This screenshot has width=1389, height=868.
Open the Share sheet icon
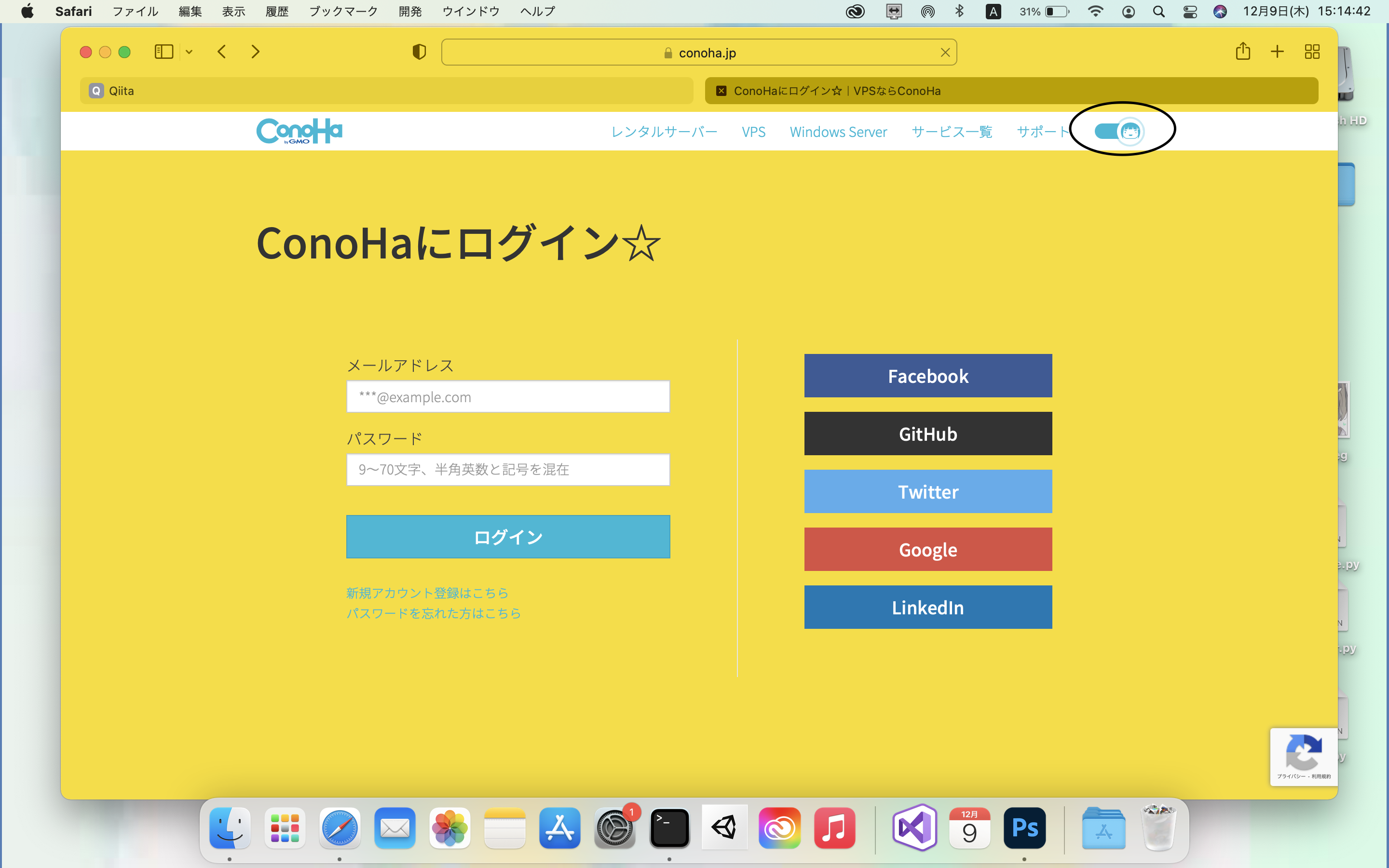(x=1243, y=52)
